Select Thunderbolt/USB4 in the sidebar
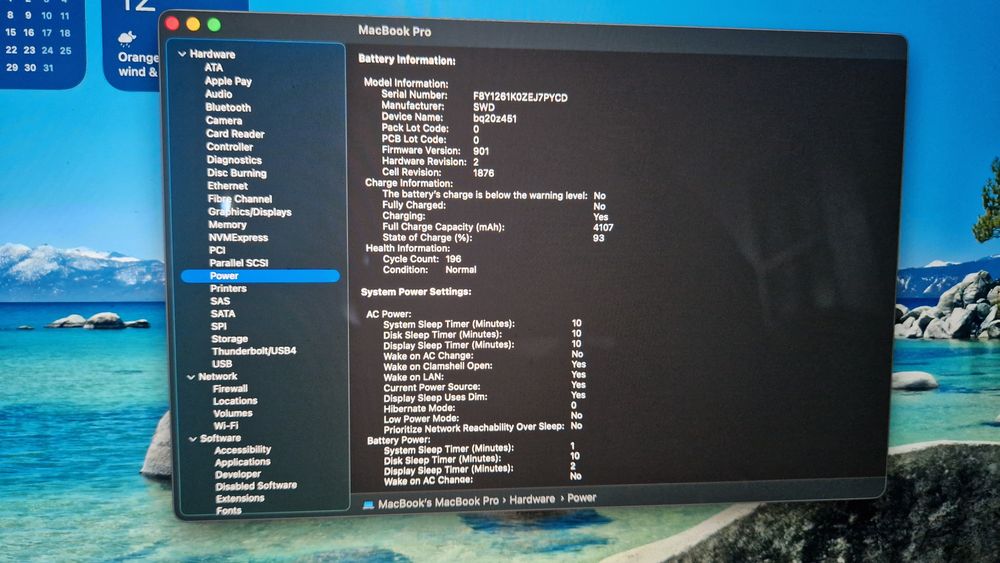The height and width of the screenshot is (563, 1000). pos(254,351)
